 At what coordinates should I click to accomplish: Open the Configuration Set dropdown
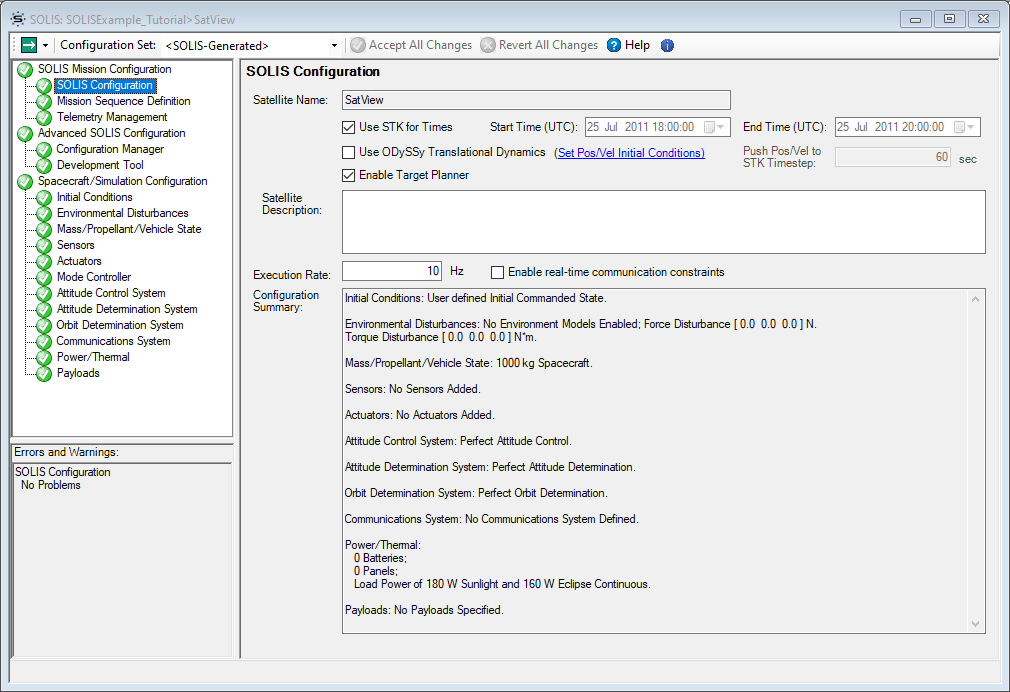[335, 44]
